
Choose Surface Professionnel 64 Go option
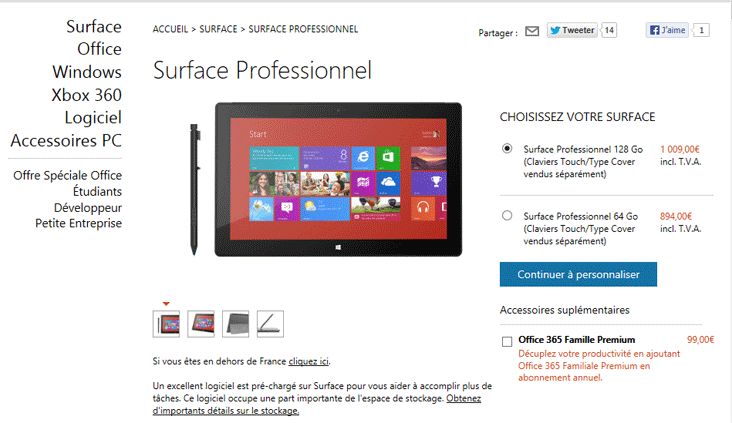click(507, 215)
